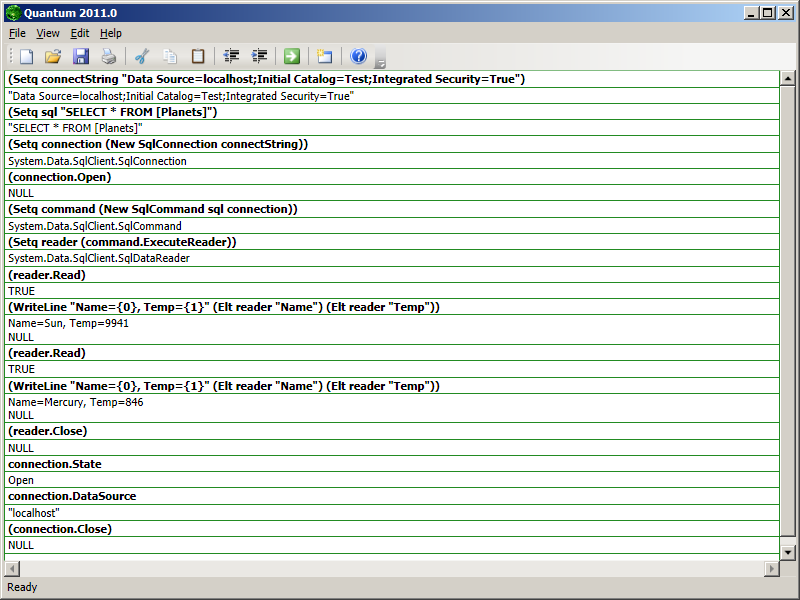Select the bold "(Setq connectString" expression line
This screenshot has width=800, height=600.
coord(392,79)
